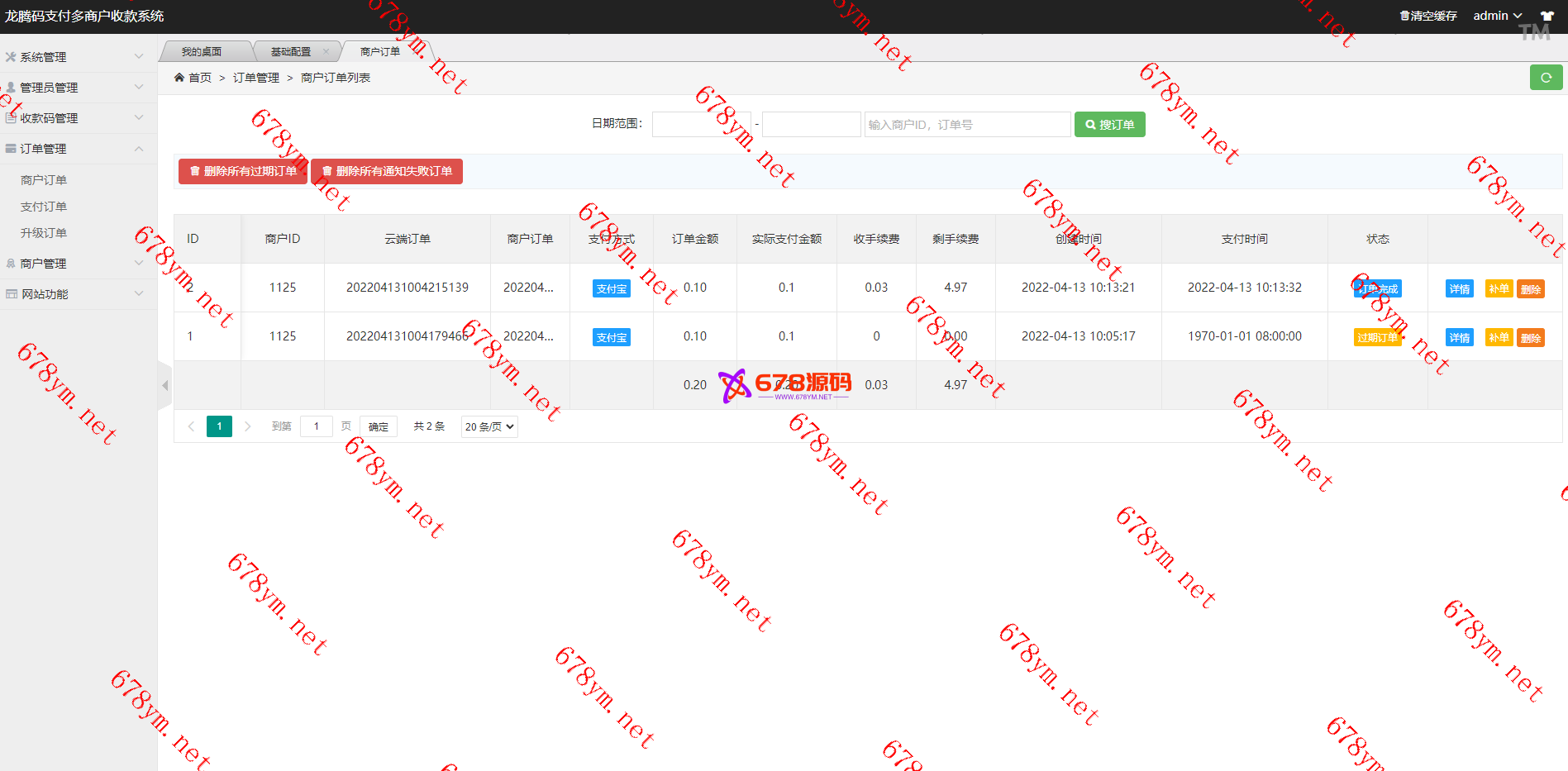This screenshot has width=1568, height=771.
Task: Switch to the 我的桌面 tab
Action: (x=202, y=51)
